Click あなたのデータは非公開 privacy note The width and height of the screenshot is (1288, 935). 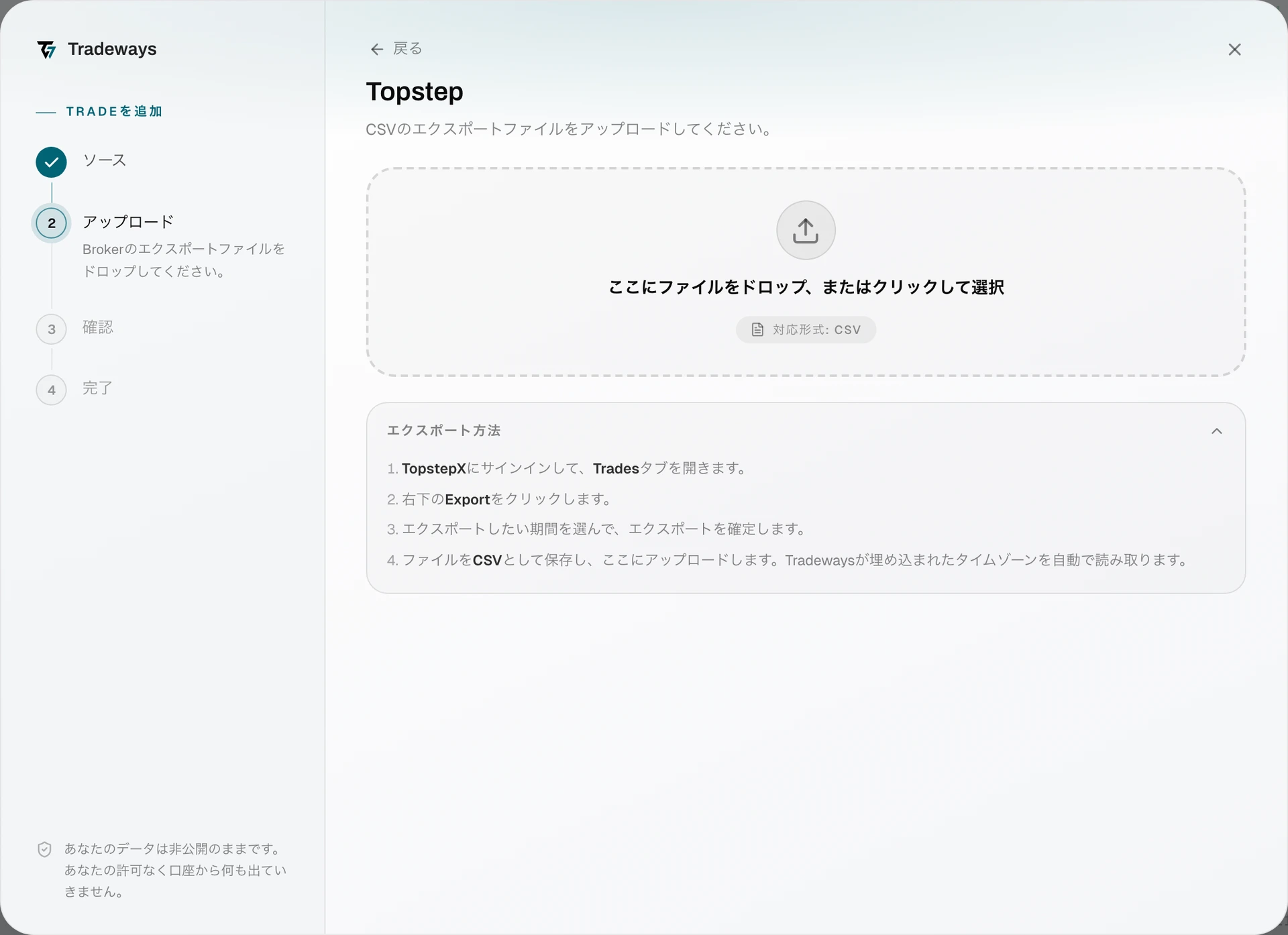click(176, 870)
